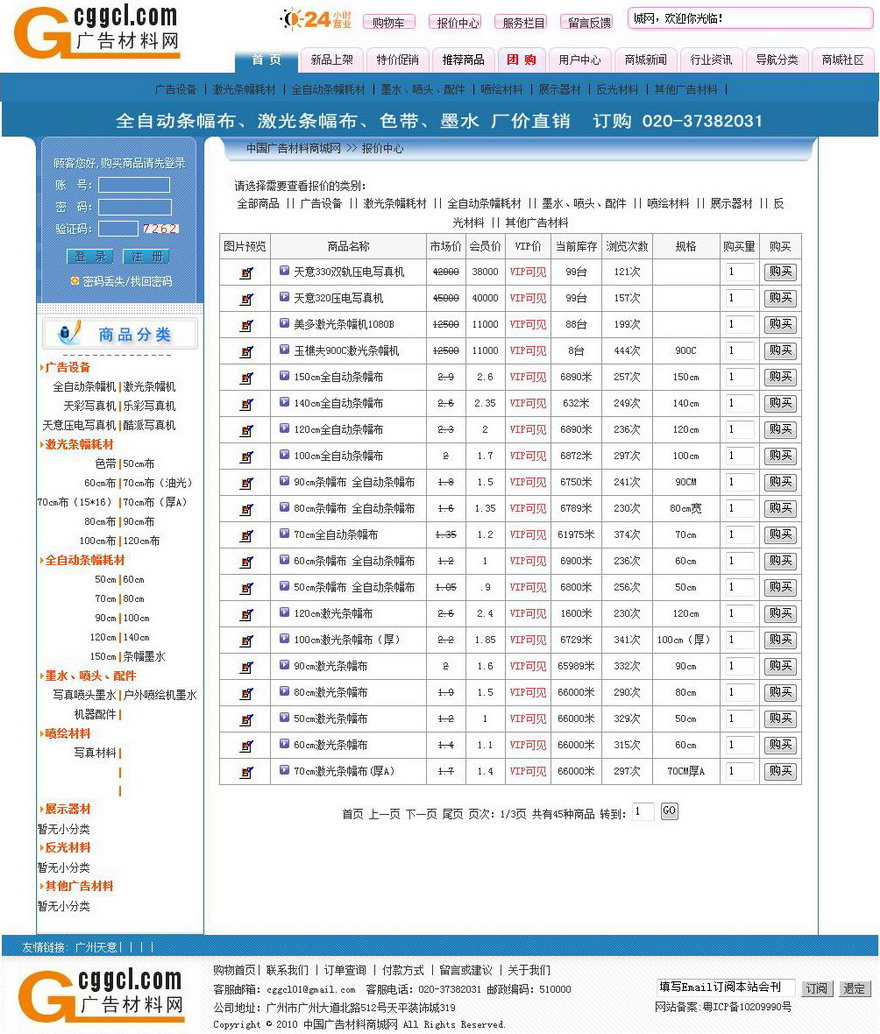Expand the 广告设备 category arrow
880x1034 pixels.
(x=42, y=368)
